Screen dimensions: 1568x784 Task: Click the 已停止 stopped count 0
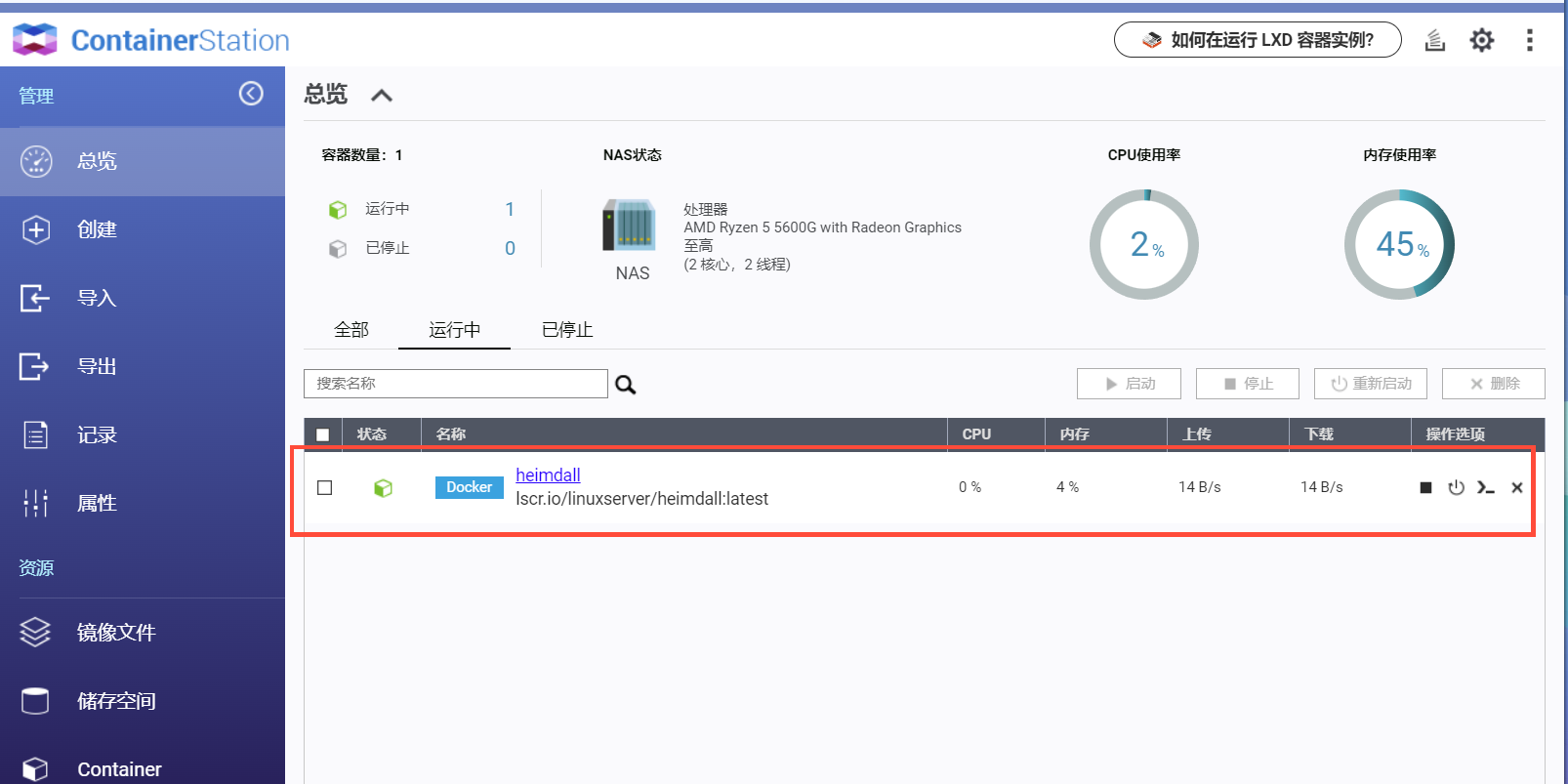(x=510, y=248)
